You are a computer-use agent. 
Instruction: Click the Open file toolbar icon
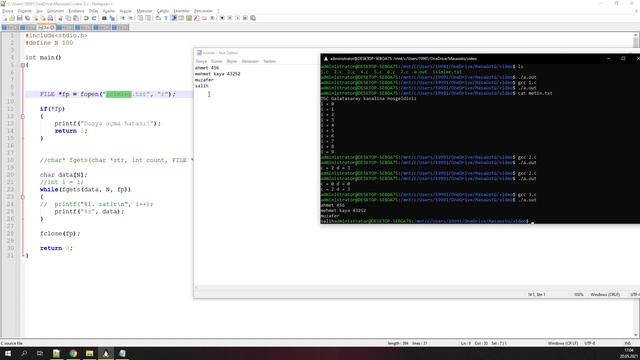click(x=12, y=18)
